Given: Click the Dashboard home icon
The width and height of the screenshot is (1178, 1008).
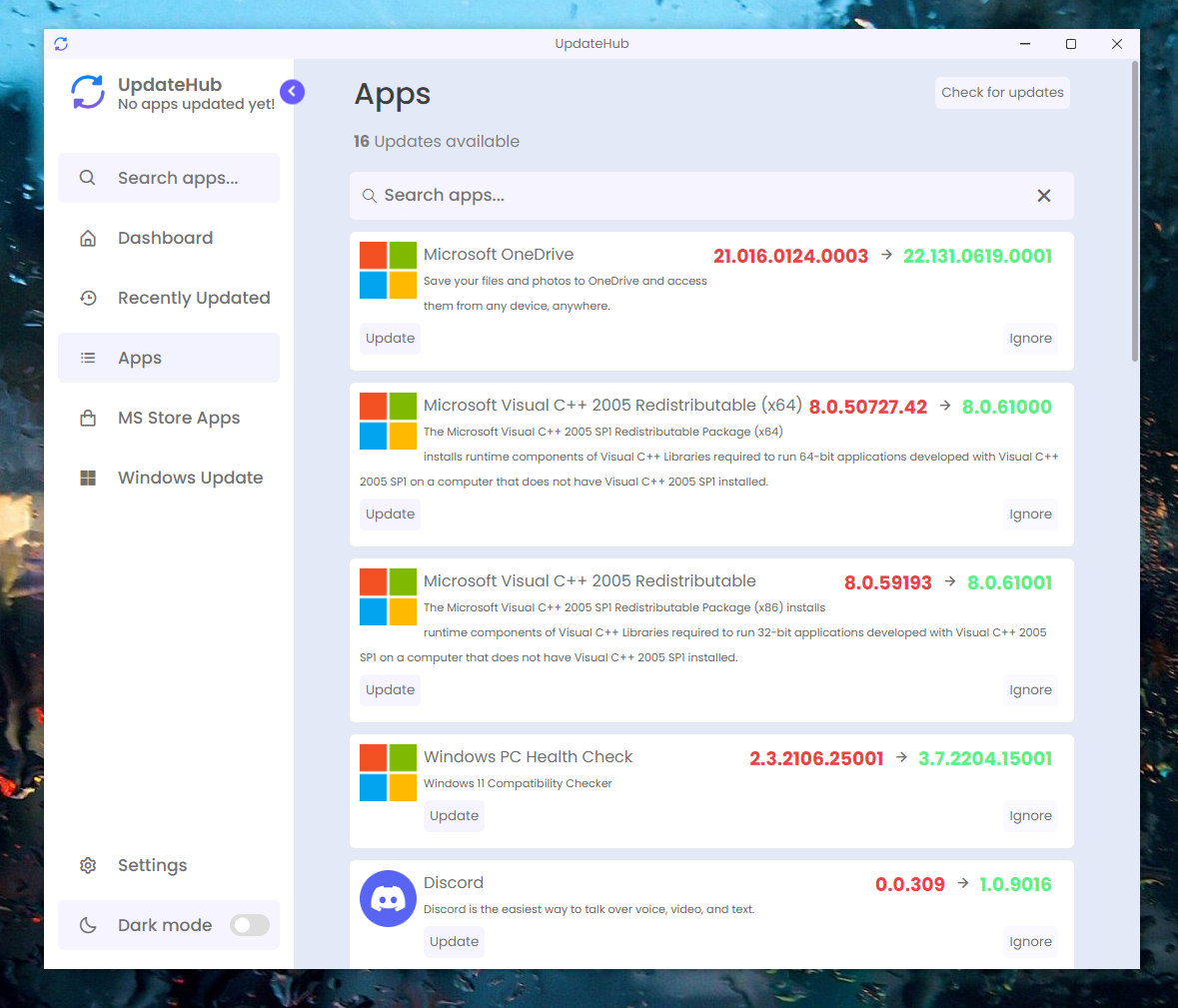Looking at the screenshot, I should pos(88,238).
